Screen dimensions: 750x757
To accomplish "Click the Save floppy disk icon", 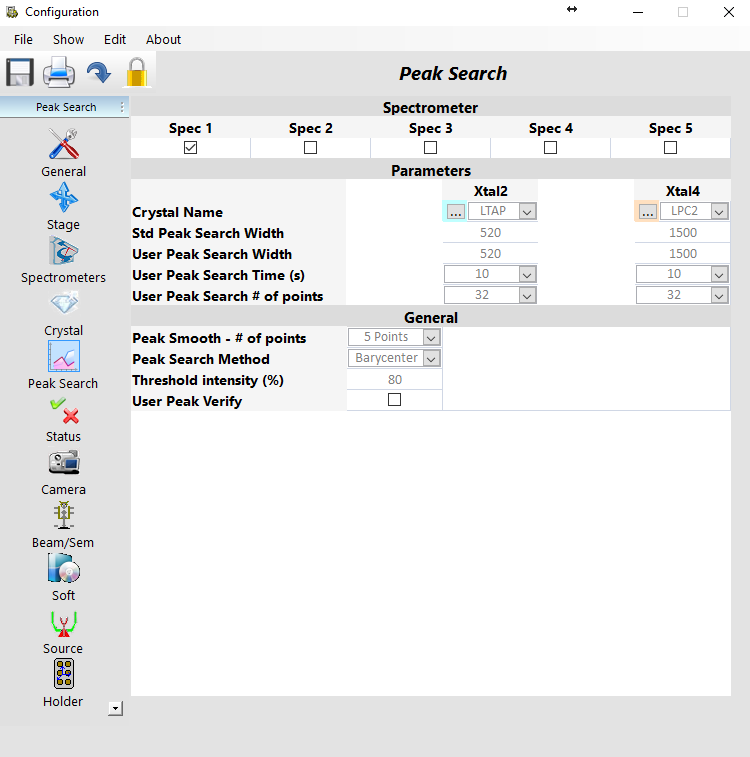I will 20,73.
